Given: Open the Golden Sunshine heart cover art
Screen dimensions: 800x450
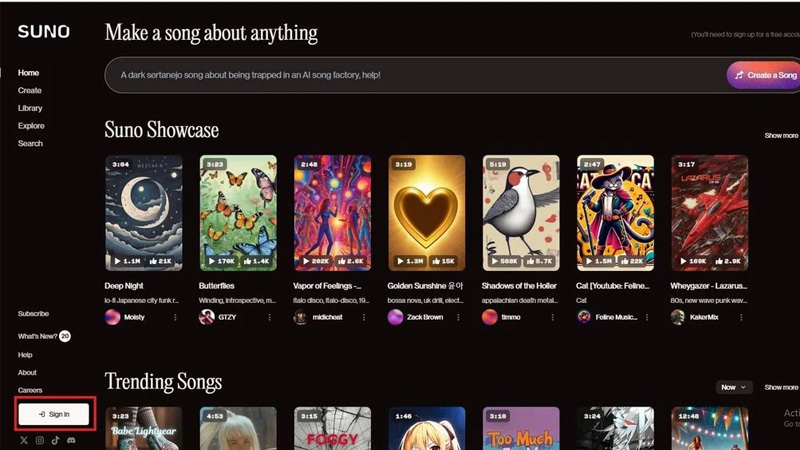Looking at the screenshot, I should [427, 213].
